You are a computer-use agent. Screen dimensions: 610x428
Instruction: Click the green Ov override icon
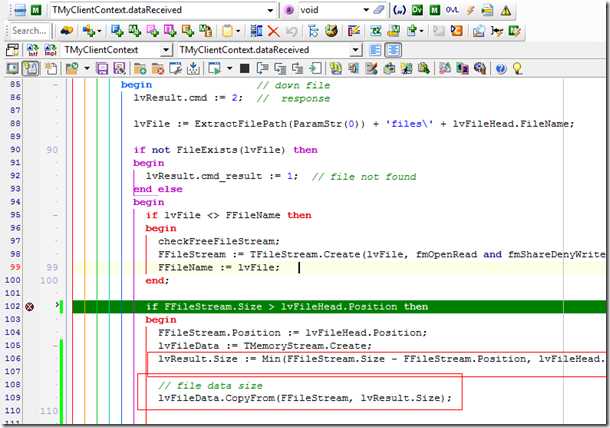(x=417, y=10)
